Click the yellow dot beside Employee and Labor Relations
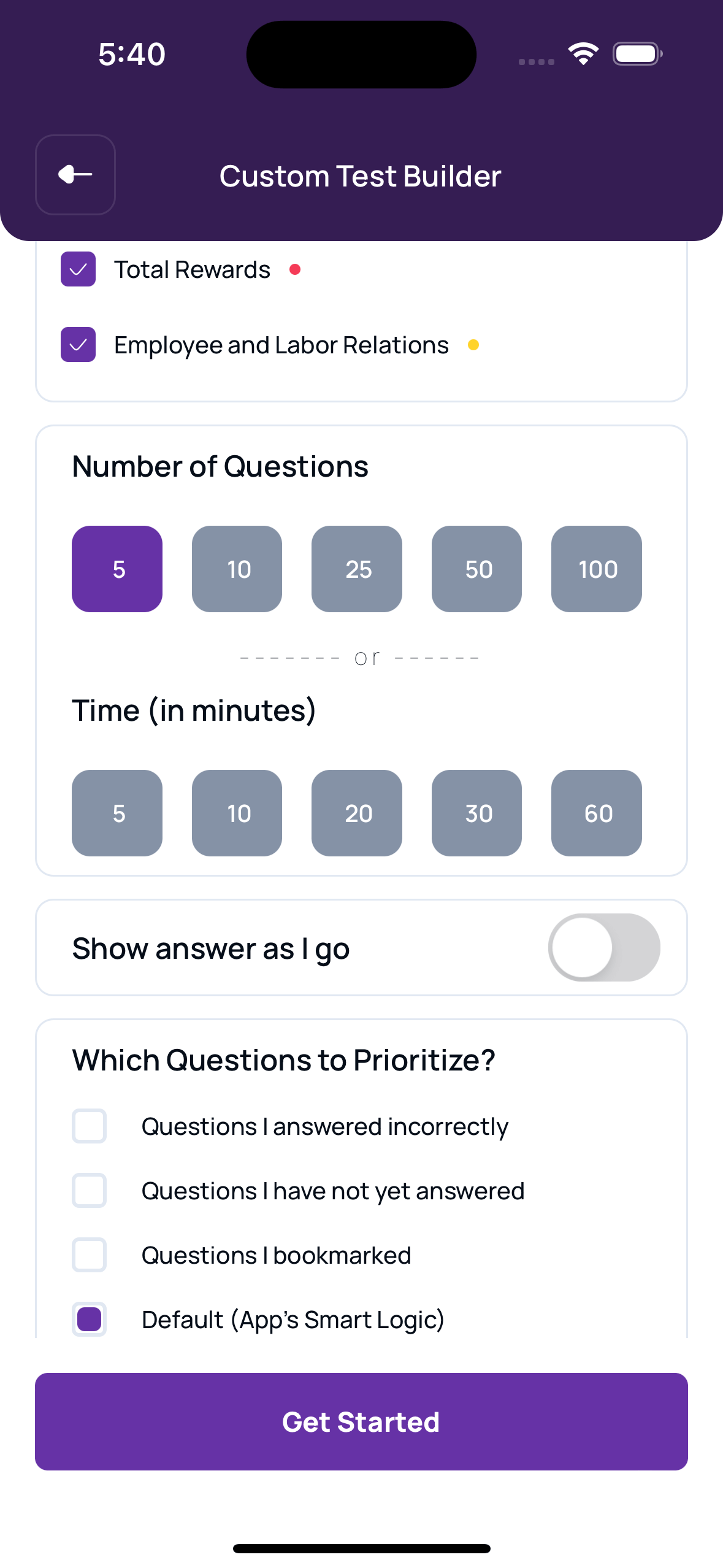 pyautogui.click(x=473, y=345)
